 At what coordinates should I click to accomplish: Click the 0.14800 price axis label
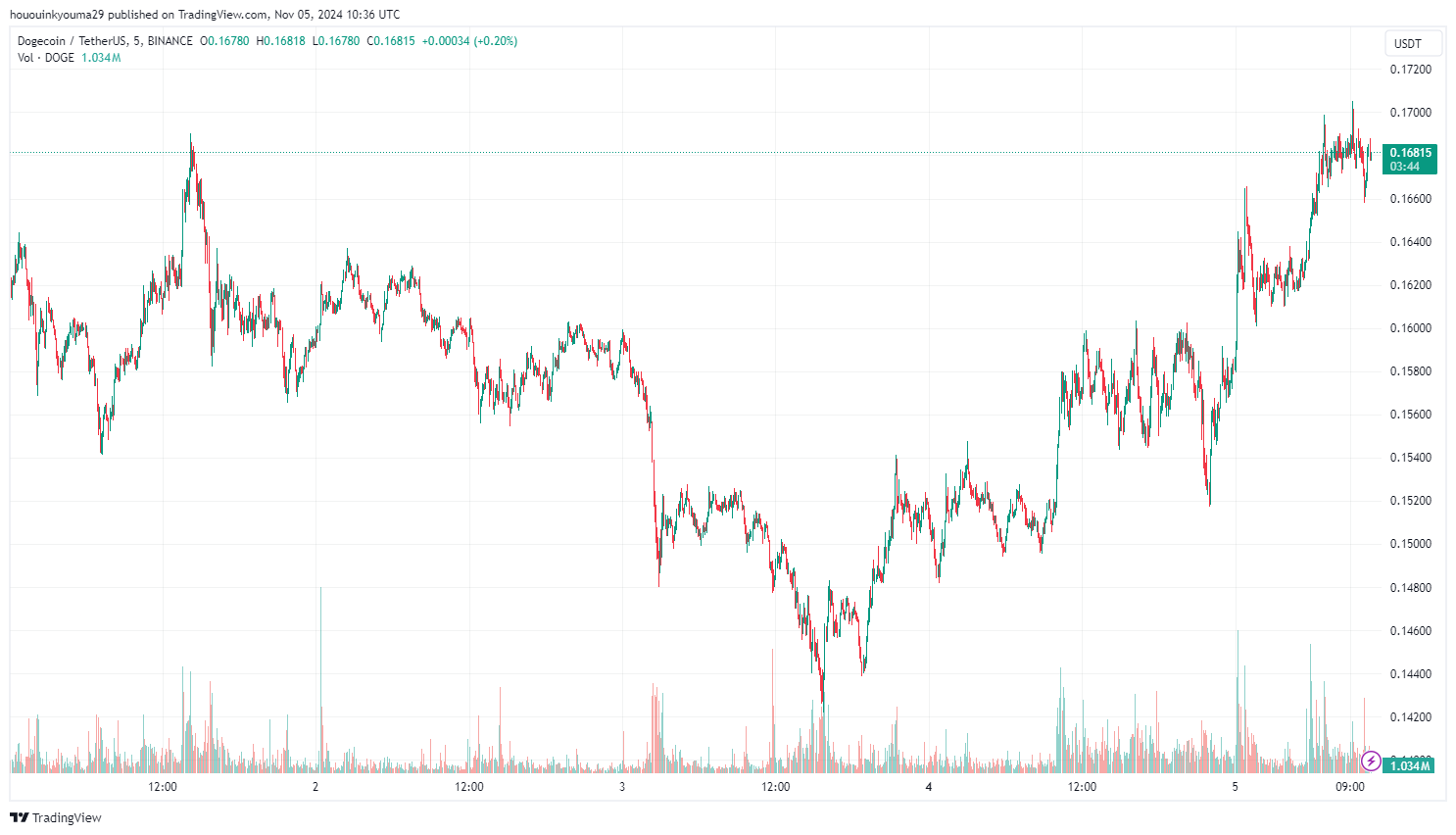click(1411, 588)
